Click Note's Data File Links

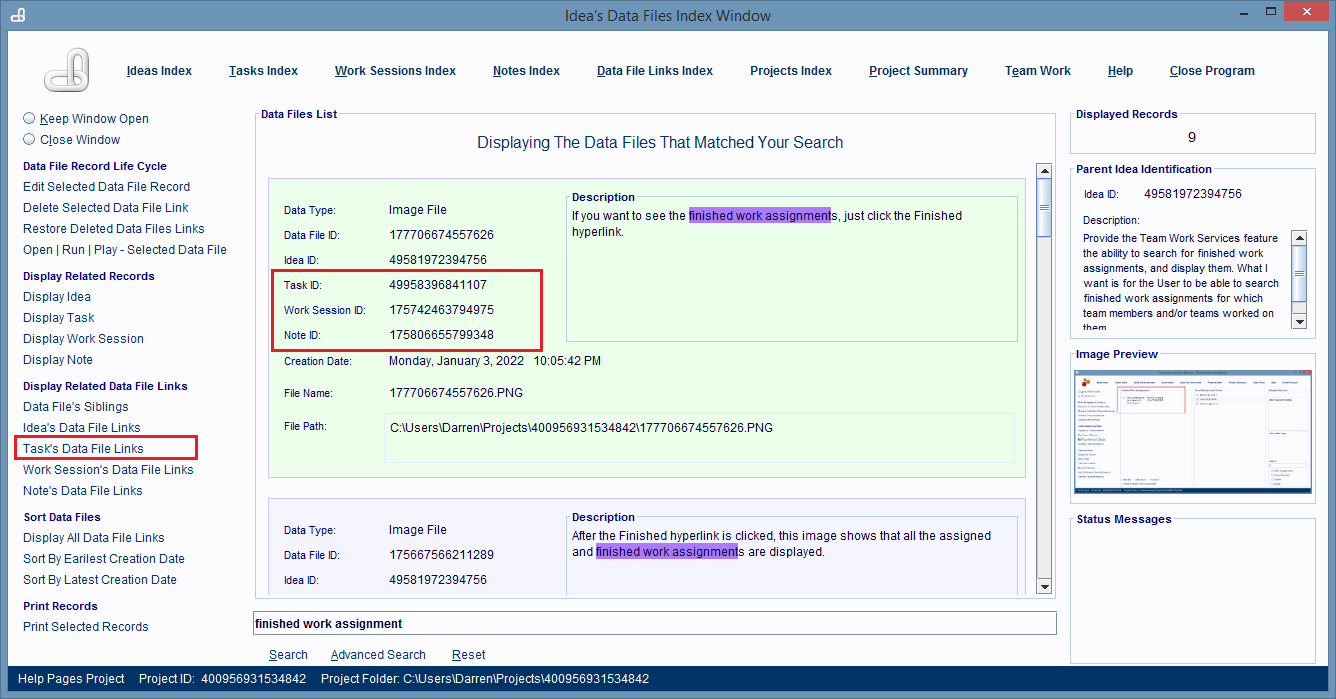(x=83, y=491)
